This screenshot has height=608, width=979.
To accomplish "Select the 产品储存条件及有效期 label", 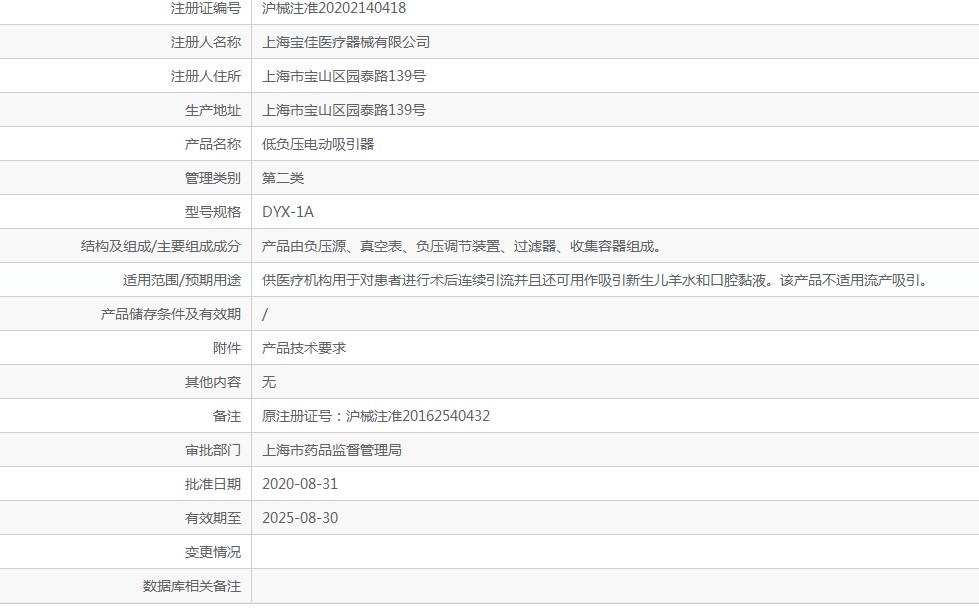I will [x=170, y=314].
